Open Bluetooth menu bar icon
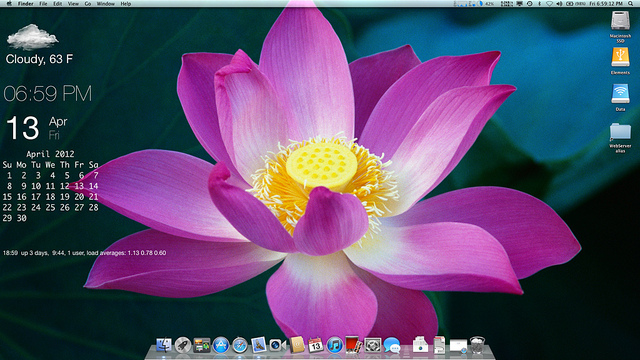Image resolution: width=640 pixels, height=360 pixels. [539, 4]
